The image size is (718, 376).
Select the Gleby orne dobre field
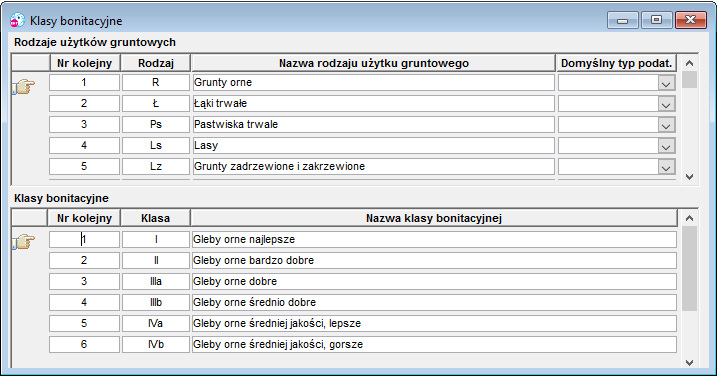coord(434,282)
